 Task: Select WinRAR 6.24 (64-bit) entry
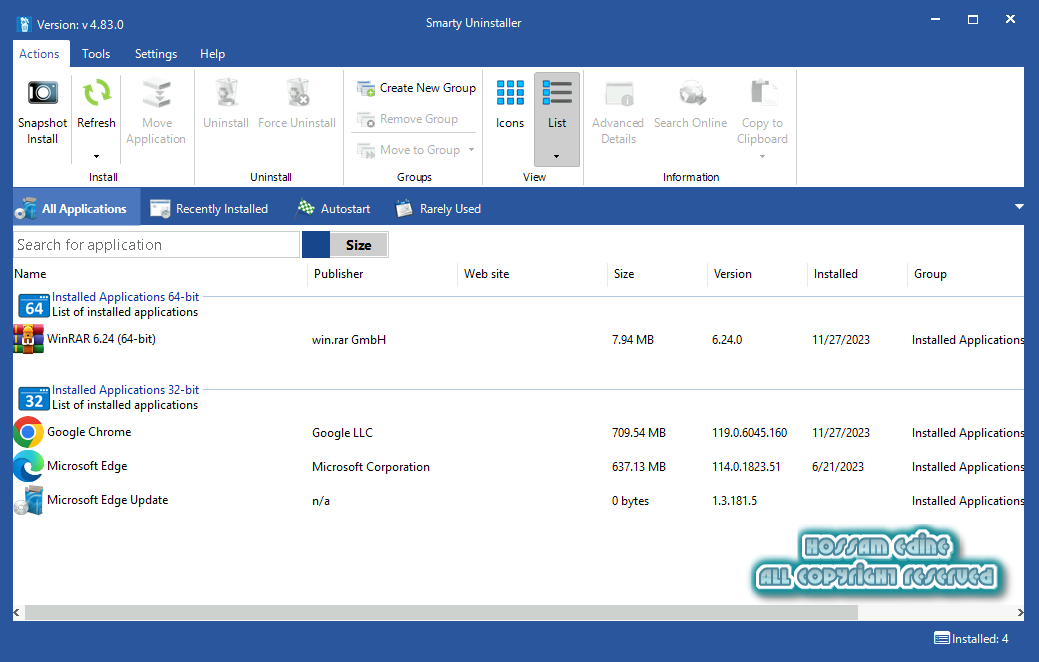(x=101, y=339)
